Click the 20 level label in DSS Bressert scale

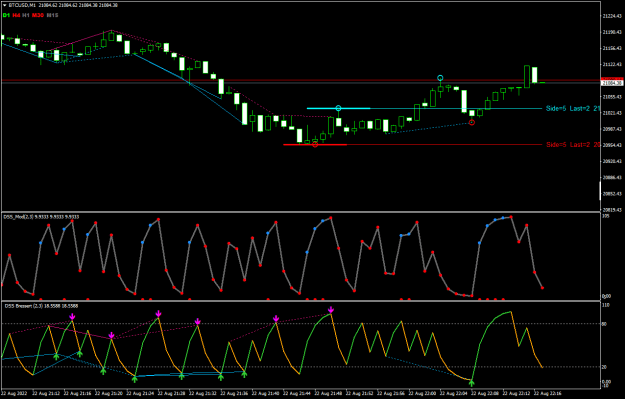tap(605, 367)
